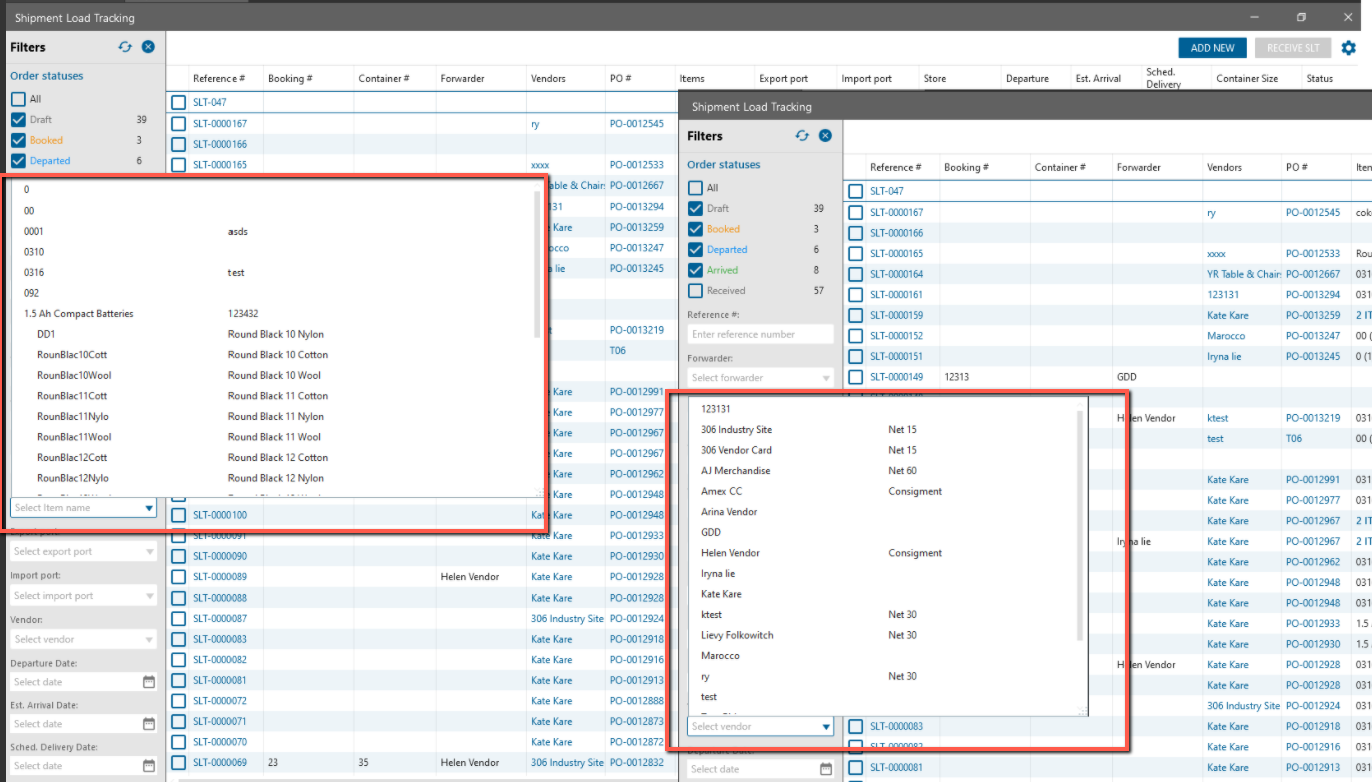Clear filters using X icon in background window
Viewport: 1372px width, 782px height.
pyautogui.click(x=148, y=47)
